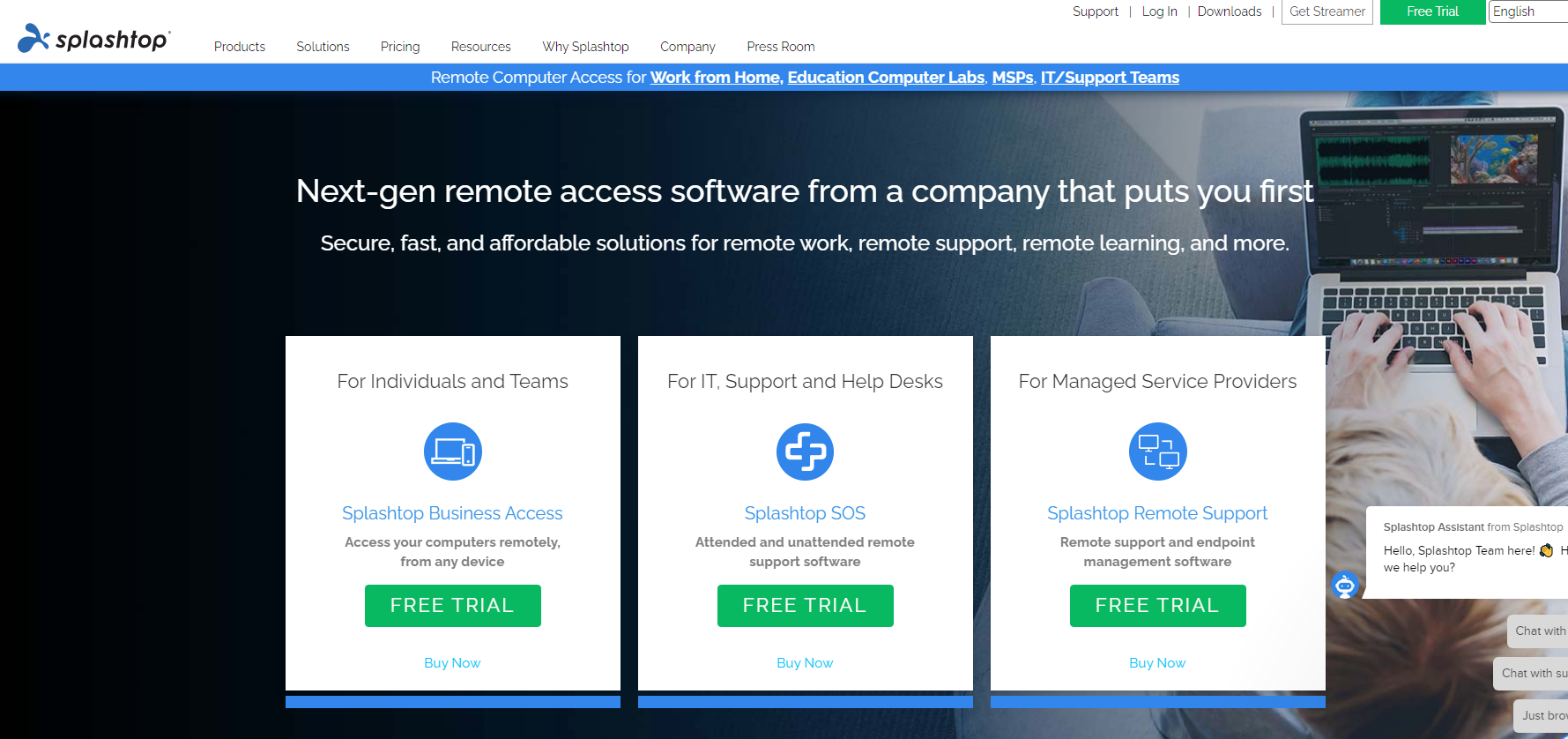Click the 'For Individuals and Teams' heading
Viewport: 1568px width, 739px height.
(453, 381)
